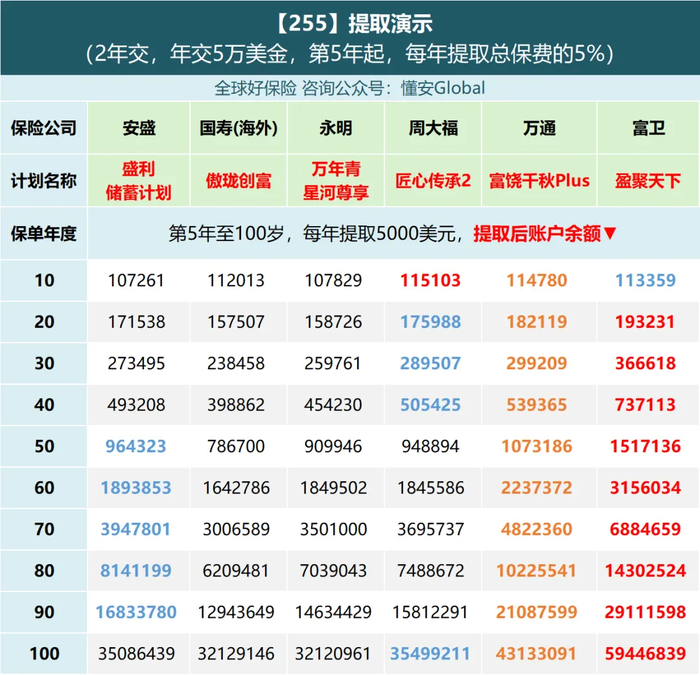Select value 454230 in year 40 row
This screenshot has width=700, height=675.
point(333,405)
